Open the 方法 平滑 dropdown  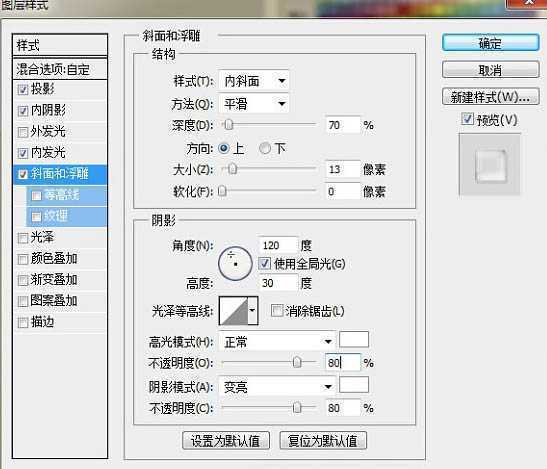pos(254,104)
